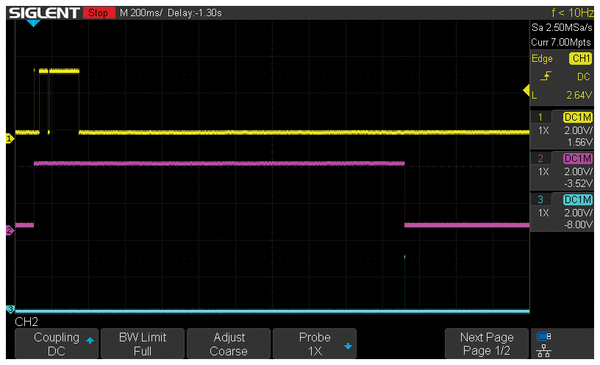Screen dimensions: 600x365
Task: Click the USB storage status icon
Action: point(544,336)
